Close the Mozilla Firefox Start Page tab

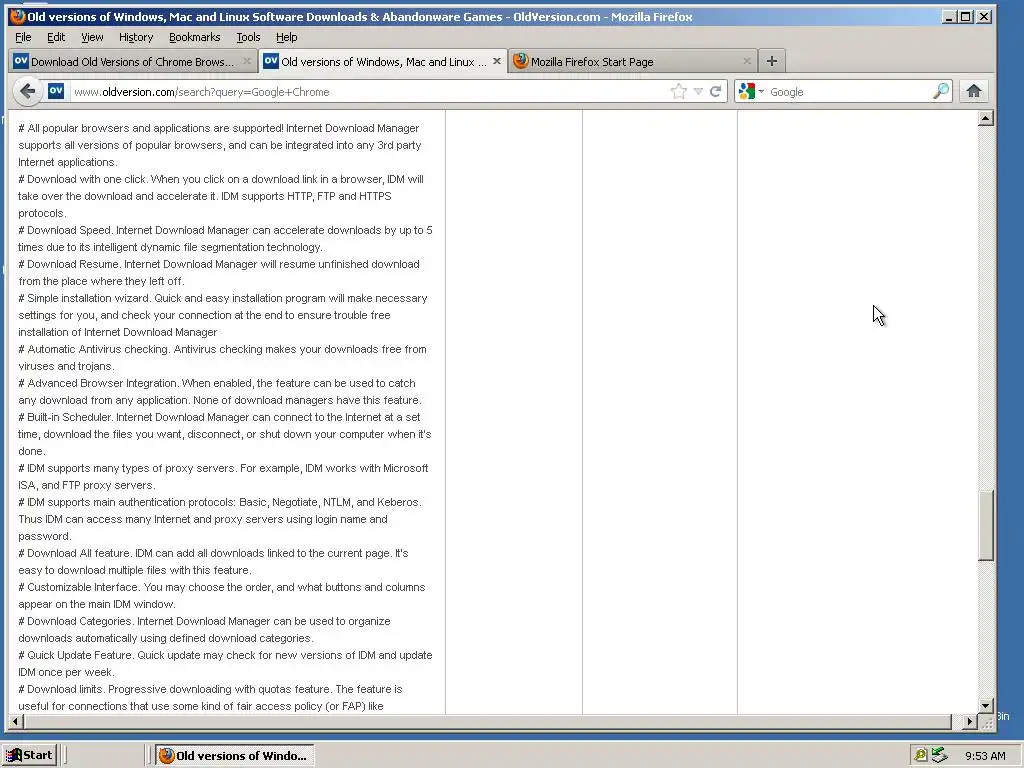coord(747,61)
